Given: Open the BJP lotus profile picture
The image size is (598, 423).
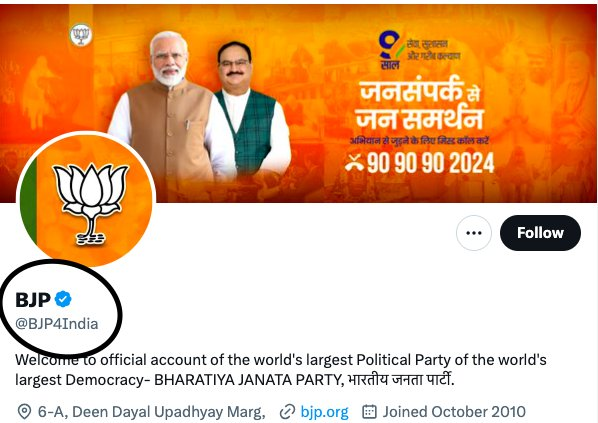Looking at the screenshot, I should (86, 200).
